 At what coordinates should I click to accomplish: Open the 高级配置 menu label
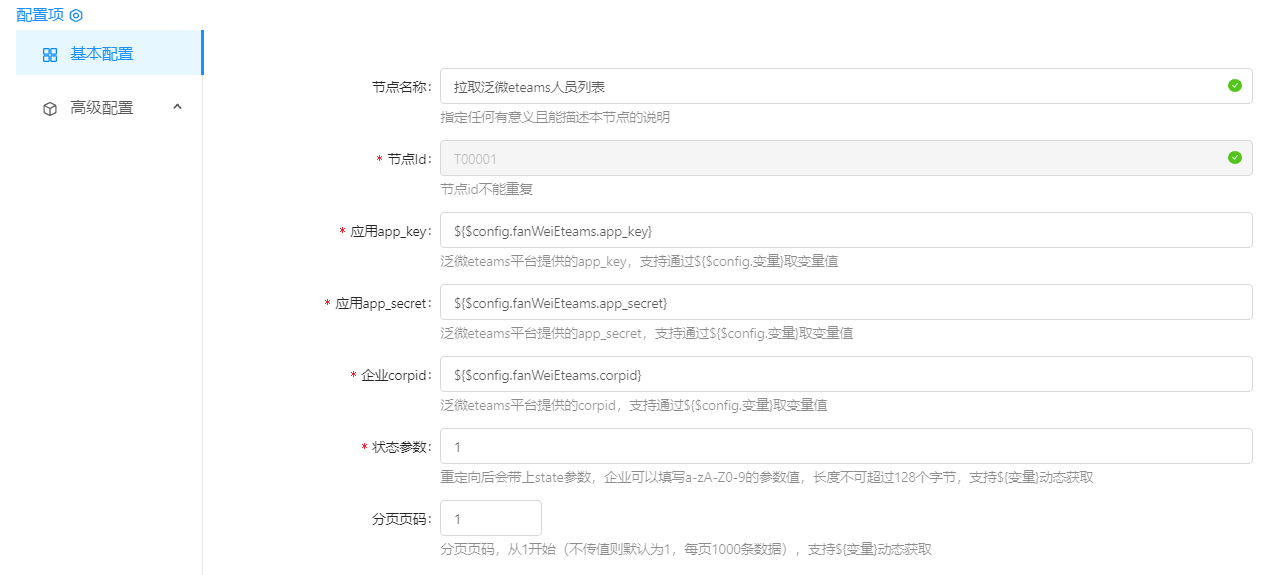pos(101,108)
